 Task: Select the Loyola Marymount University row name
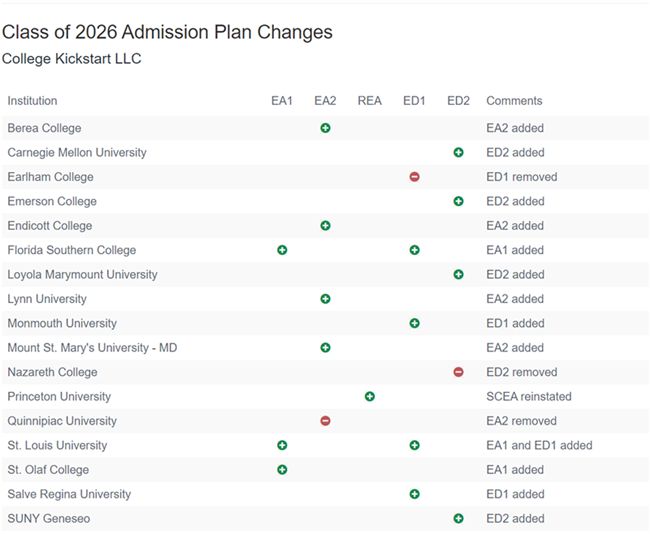point(82,275)
